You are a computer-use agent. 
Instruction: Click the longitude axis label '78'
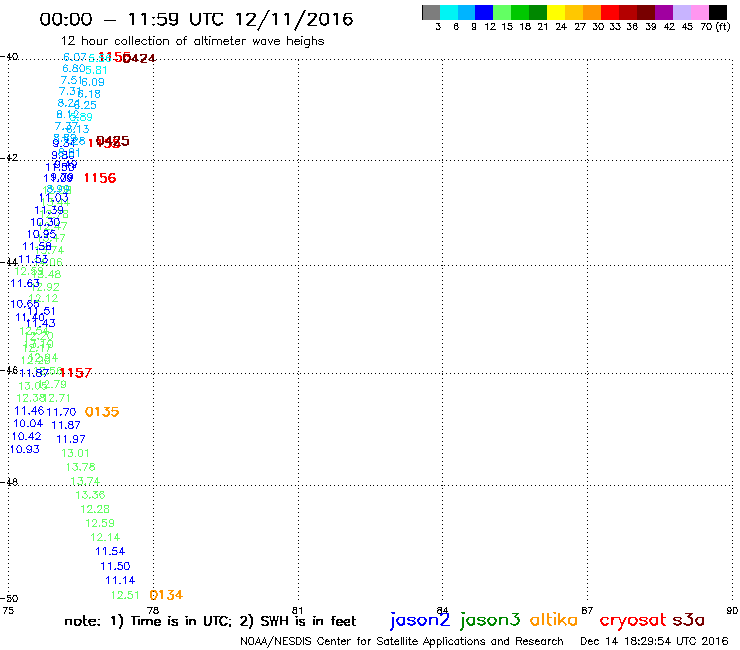[x=153, y=610]
